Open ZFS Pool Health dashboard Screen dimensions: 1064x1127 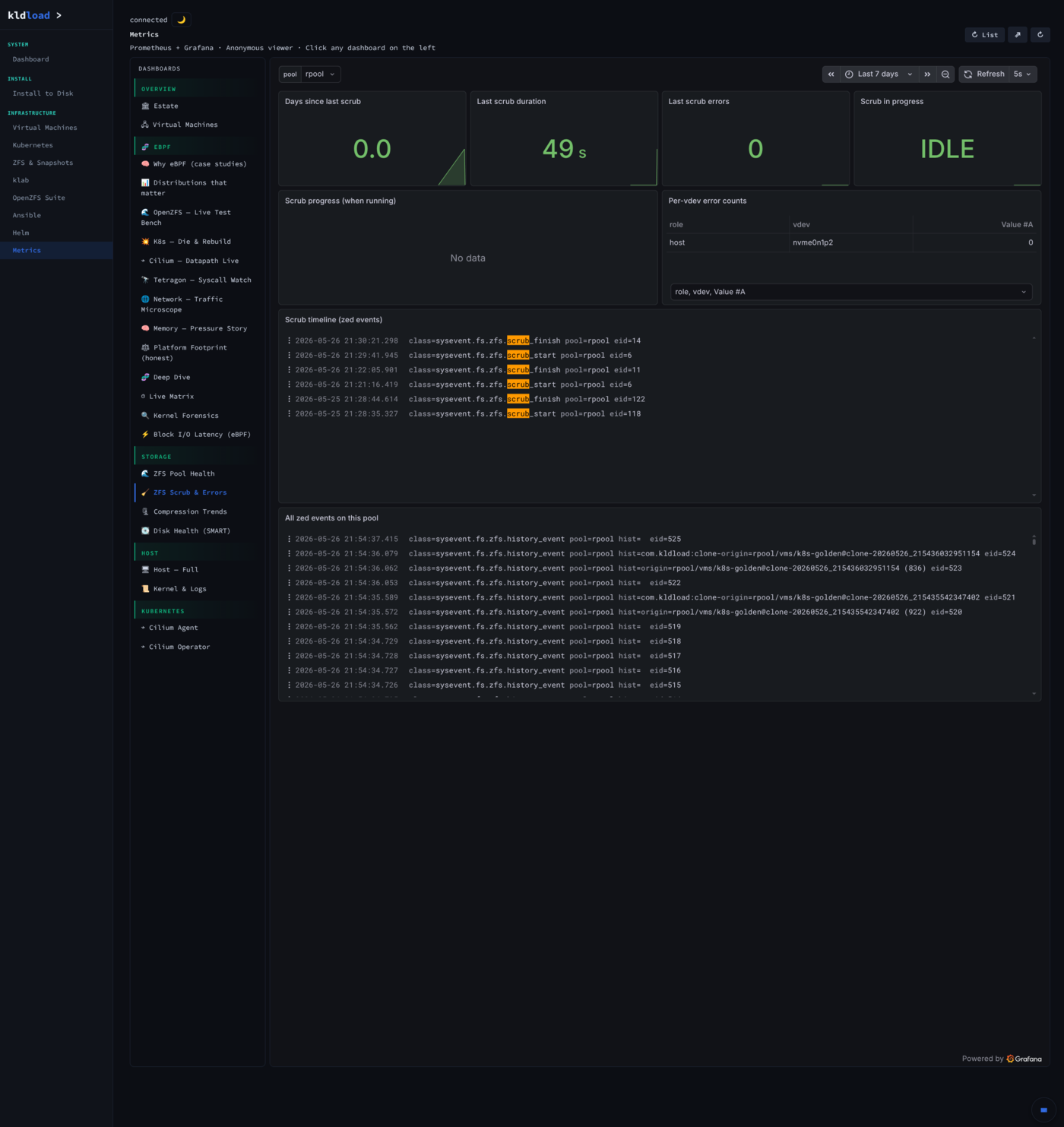pos(184,473)
